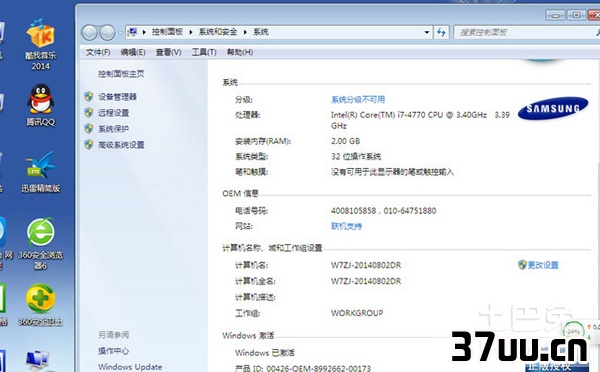
Task: Open 操作中心 in the sidebar
Action: 114,351
